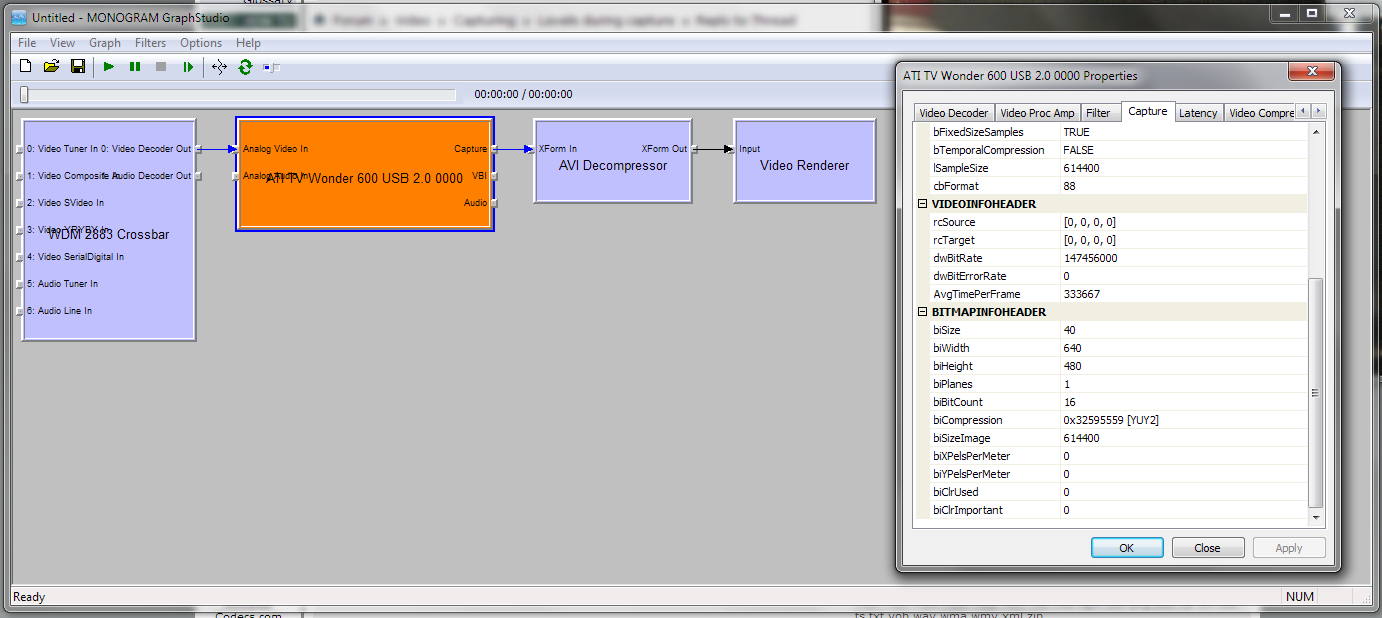
Task: Select the cbFormat property row
Action: pyautogui.click(x=1112, y=186)
